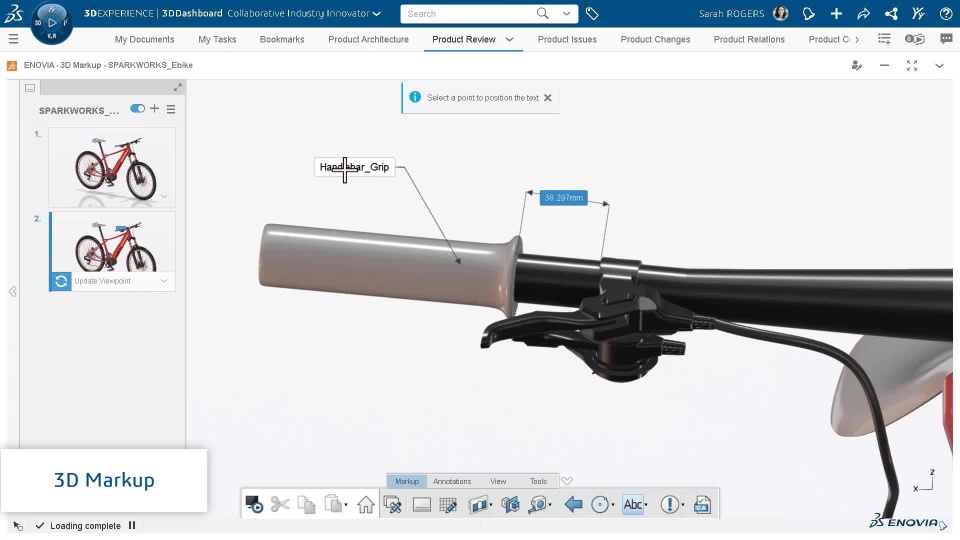Click the 38.297mm measurement label
The width and height of the screenshot is (960, 540).
click(x=563, y=198)
